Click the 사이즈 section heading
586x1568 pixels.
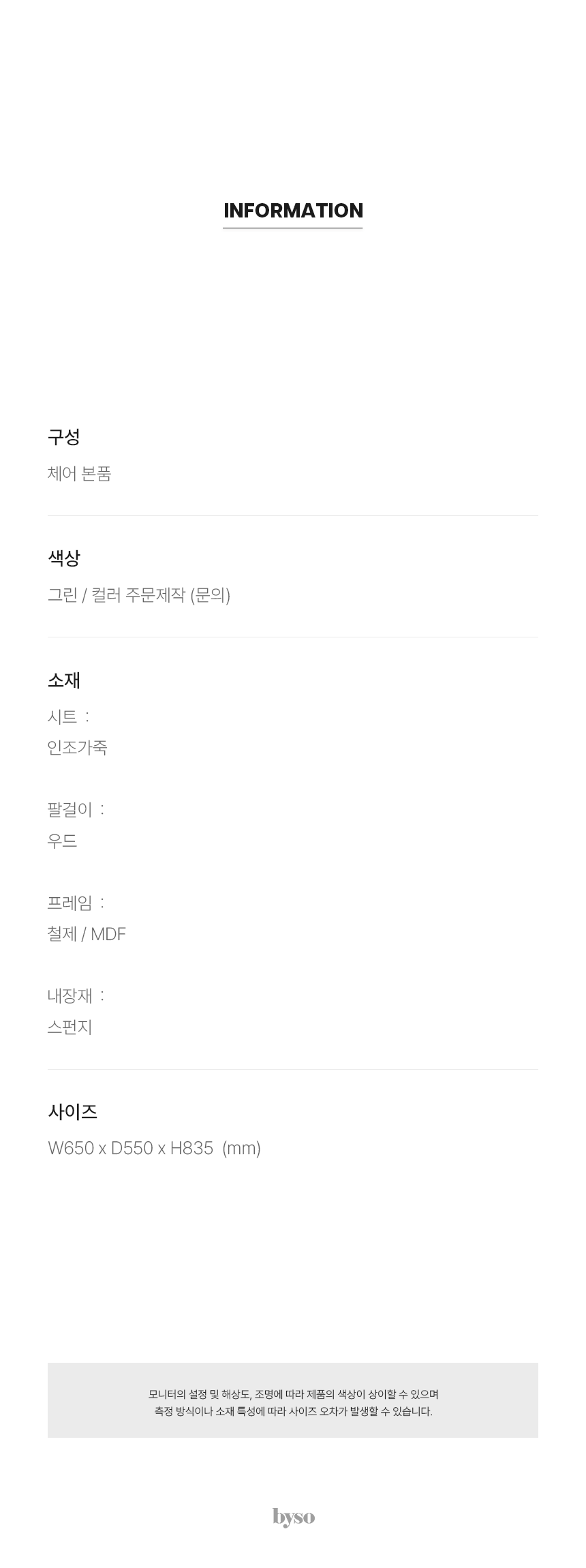tap(72, 1111)
